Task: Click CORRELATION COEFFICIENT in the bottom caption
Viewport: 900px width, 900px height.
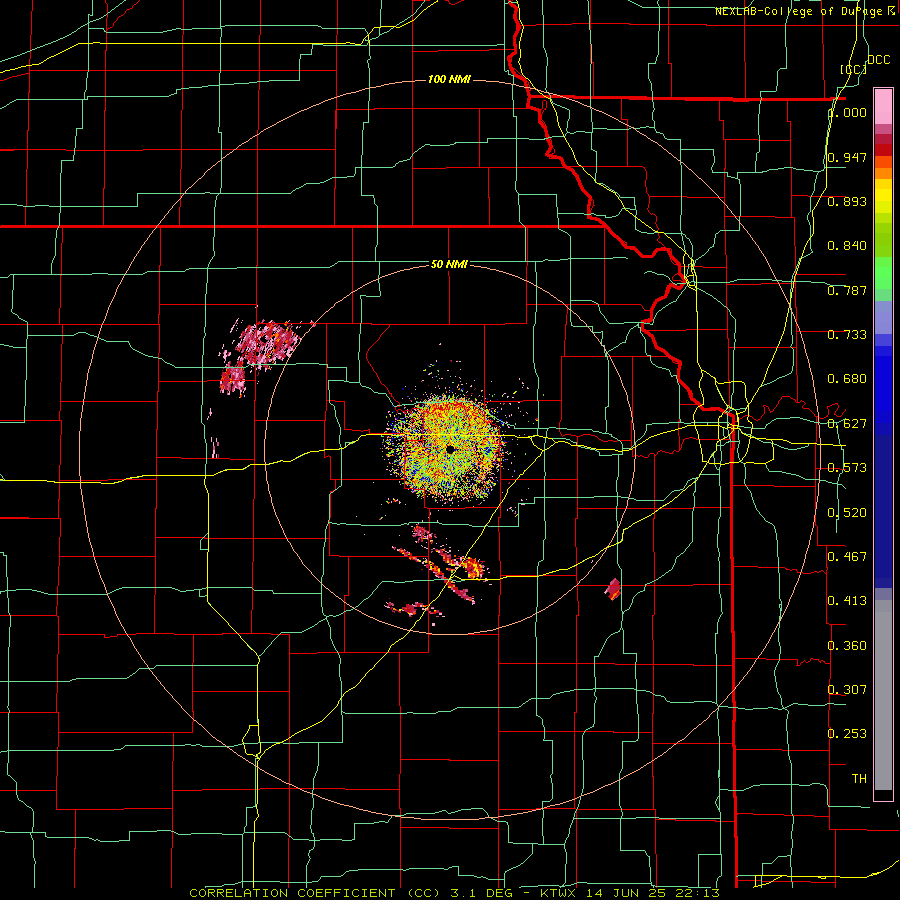Action: [292, 893]
